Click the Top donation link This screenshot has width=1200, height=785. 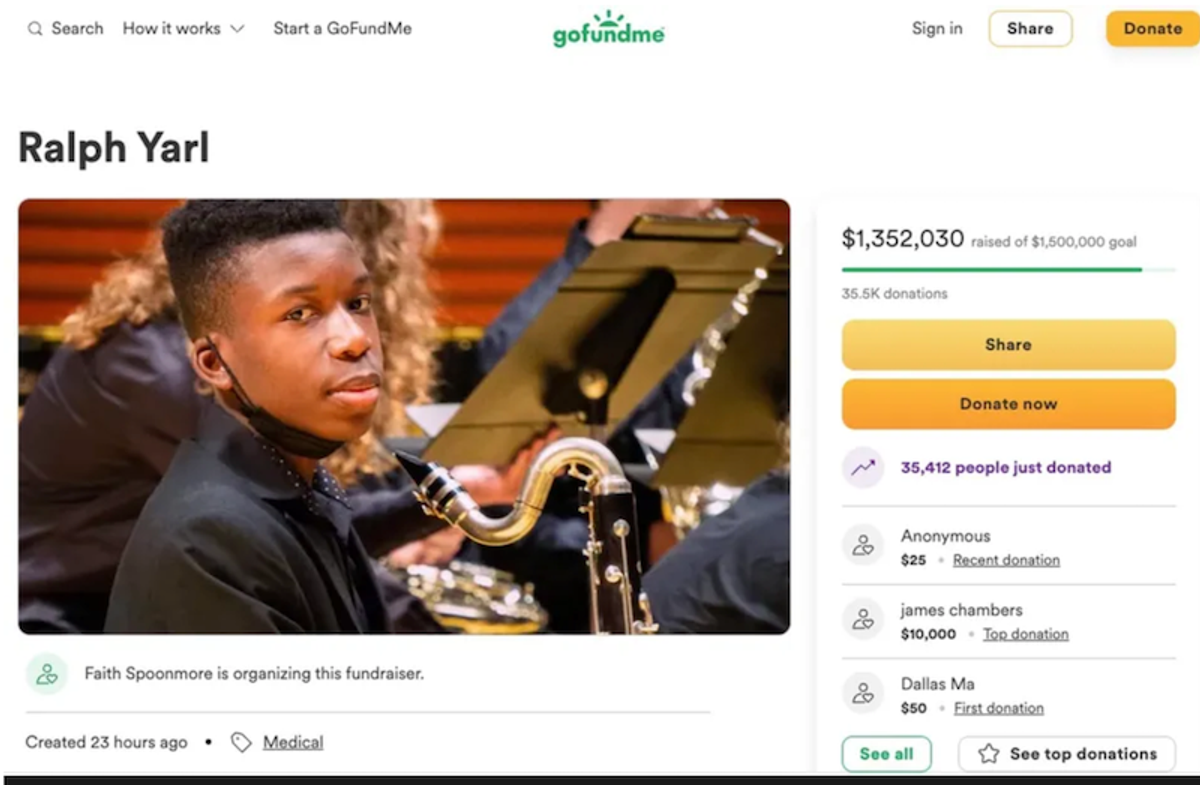pyautogui.click(x=1025, y=634)
